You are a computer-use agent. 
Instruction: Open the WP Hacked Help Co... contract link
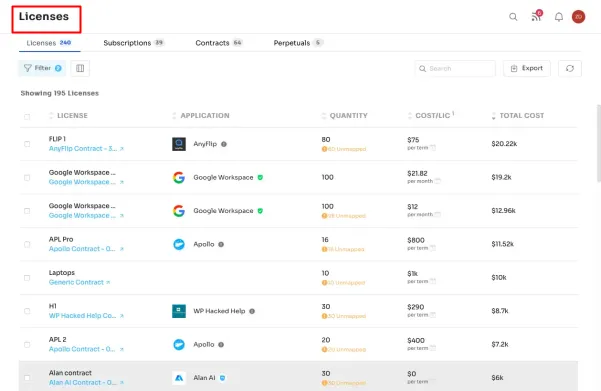coord(82,316)
